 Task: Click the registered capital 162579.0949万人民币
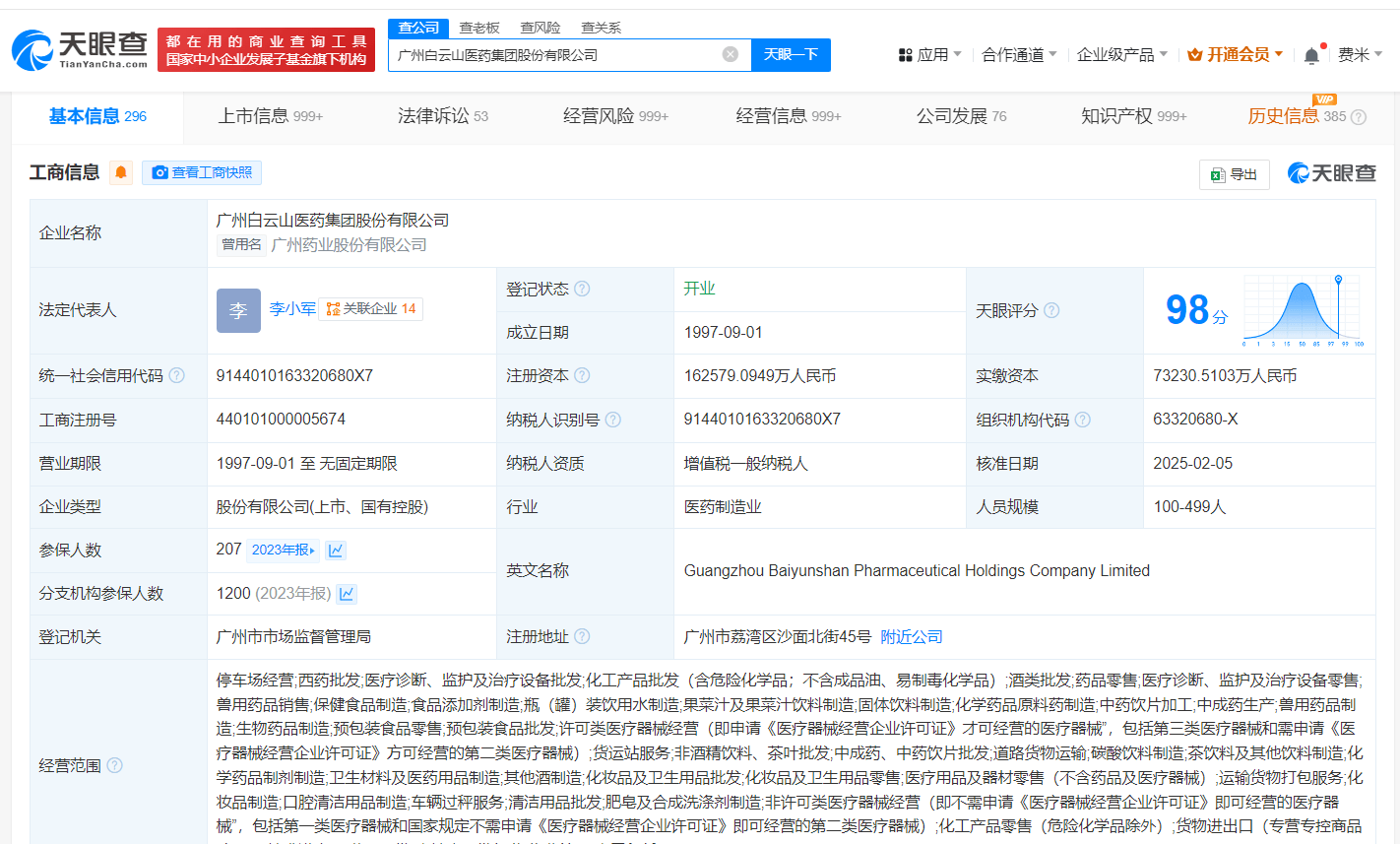(760, 375)
